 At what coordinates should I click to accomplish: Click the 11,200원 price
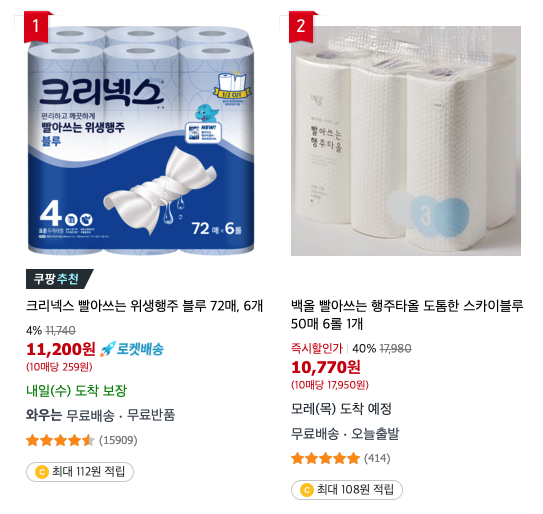point(61,349)
